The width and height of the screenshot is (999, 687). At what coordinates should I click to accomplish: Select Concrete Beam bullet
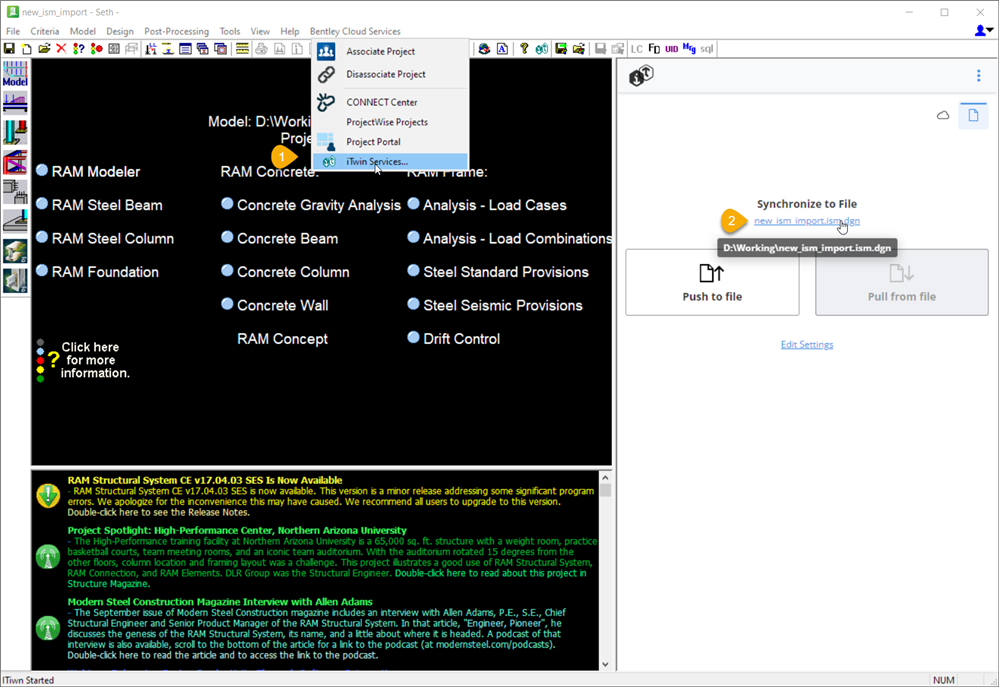[227, 237]
